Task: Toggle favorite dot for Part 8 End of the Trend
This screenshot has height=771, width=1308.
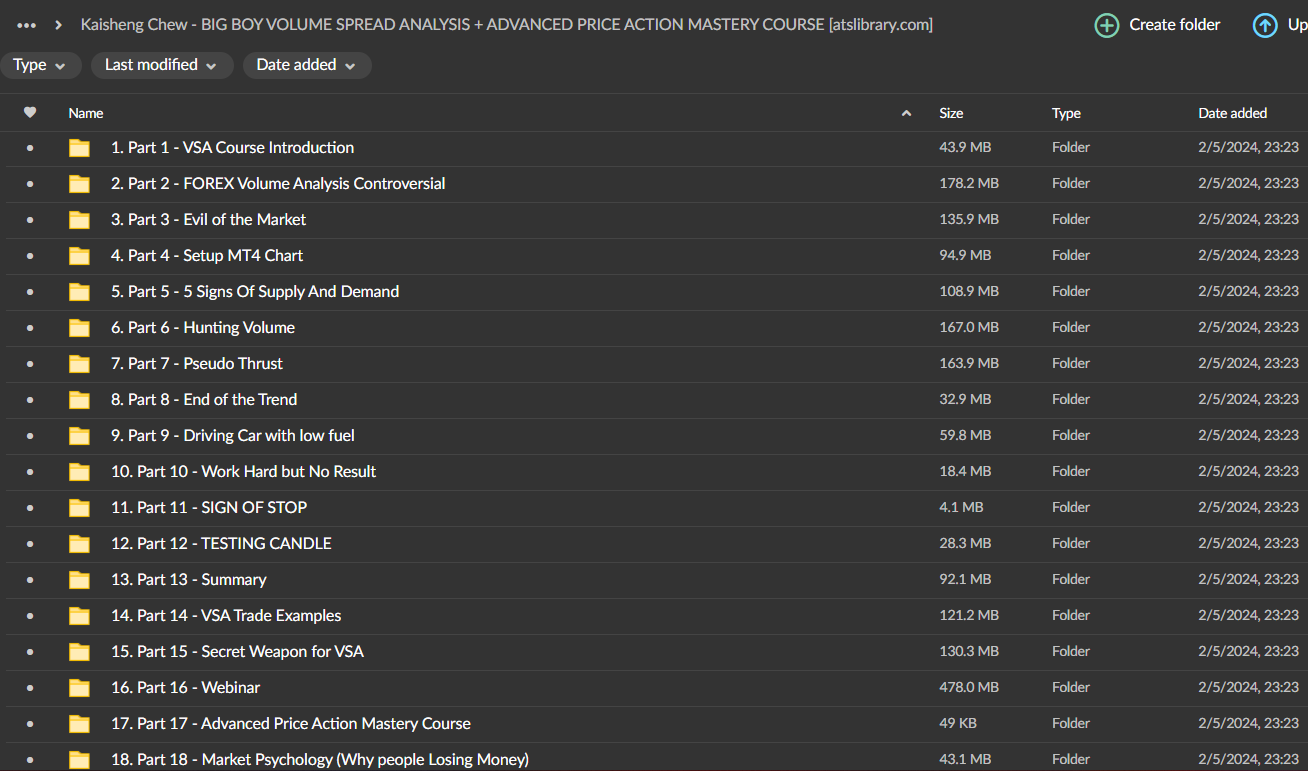Action: [x=30, y=400]
